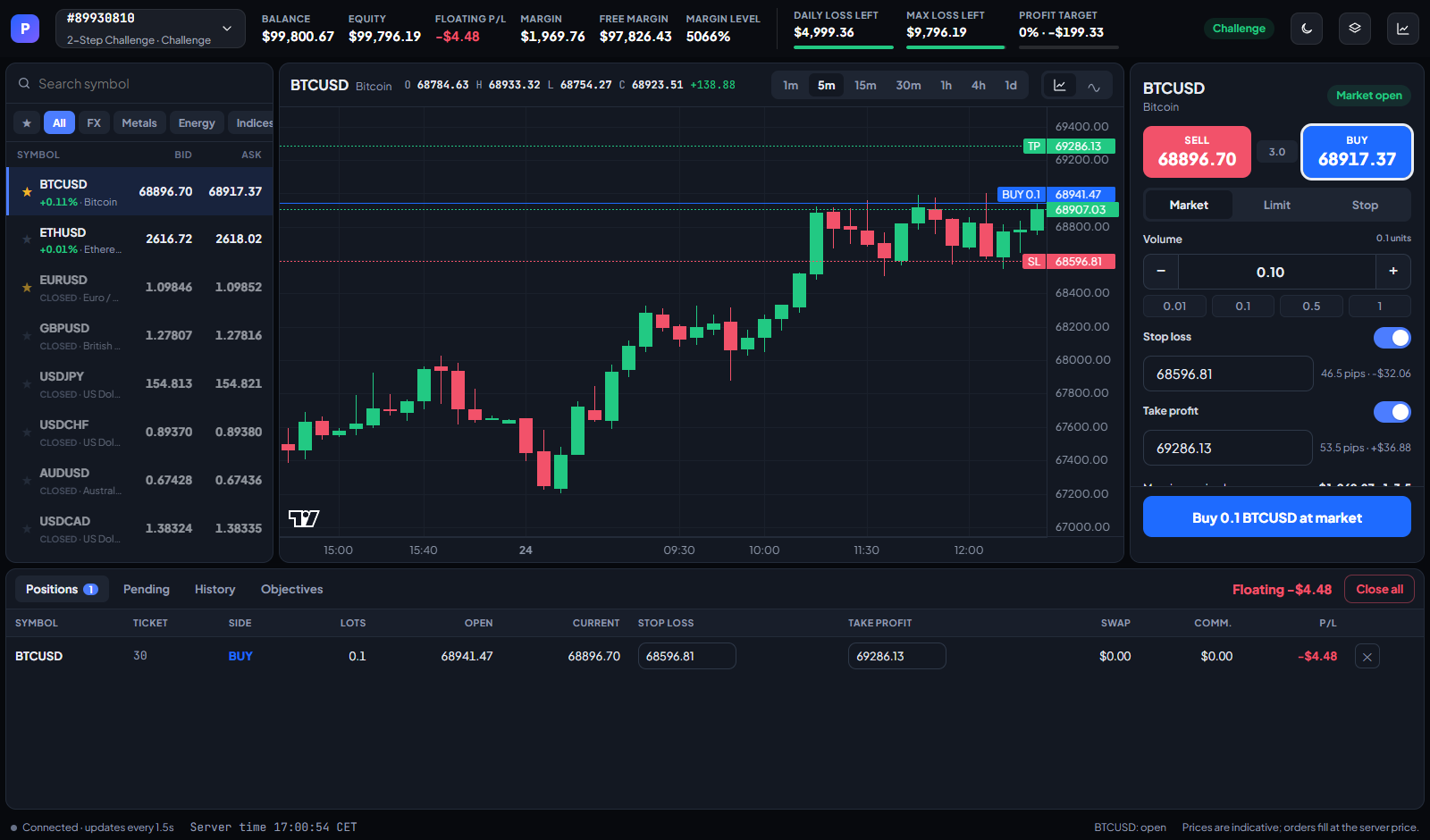Disable the Stop loss toggle
This screenshot has height=840, width=1430.
pyautogui.click(x=1392, y=338)
